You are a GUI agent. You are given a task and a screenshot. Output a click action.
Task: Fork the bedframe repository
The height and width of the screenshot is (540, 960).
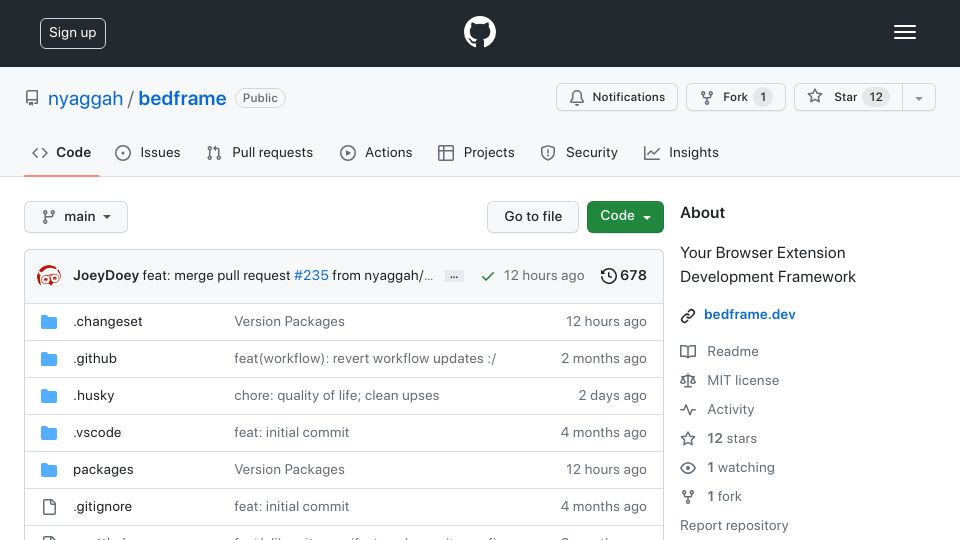[735, 97]
